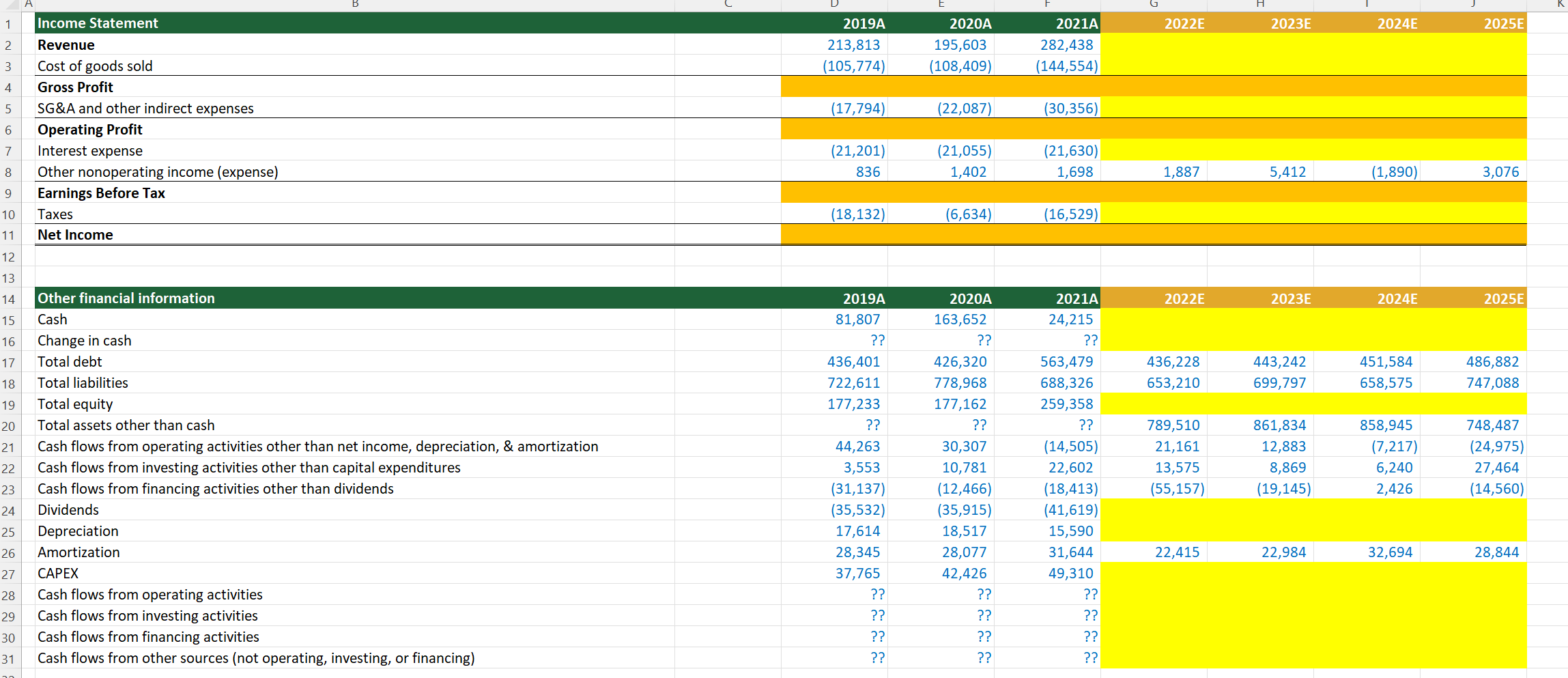Image resolution: width=1568 pixels, height=678 pixels.
Task: Click the 2025E header in Other financial information row
Action: click(1504, 299)
